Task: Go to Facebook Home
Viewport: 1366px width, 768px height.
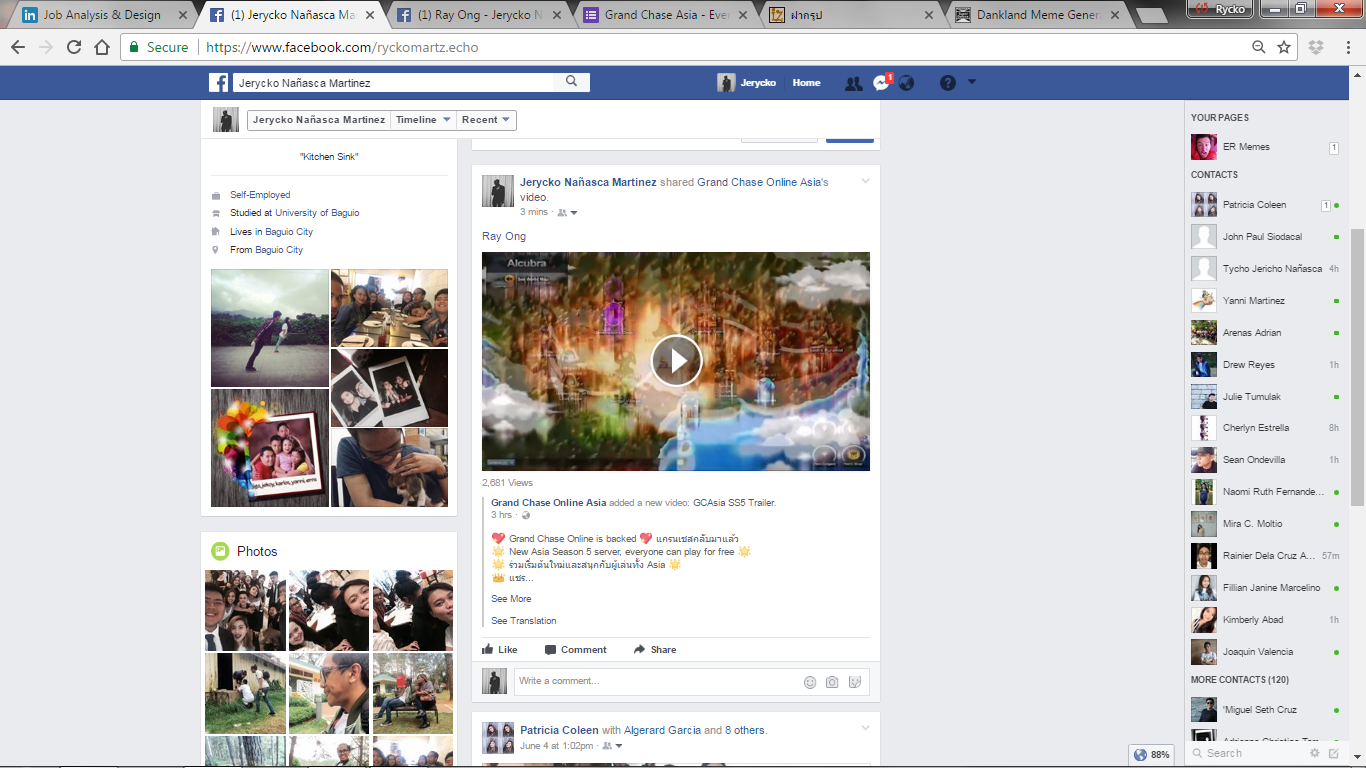Action: tap(806, 83)
